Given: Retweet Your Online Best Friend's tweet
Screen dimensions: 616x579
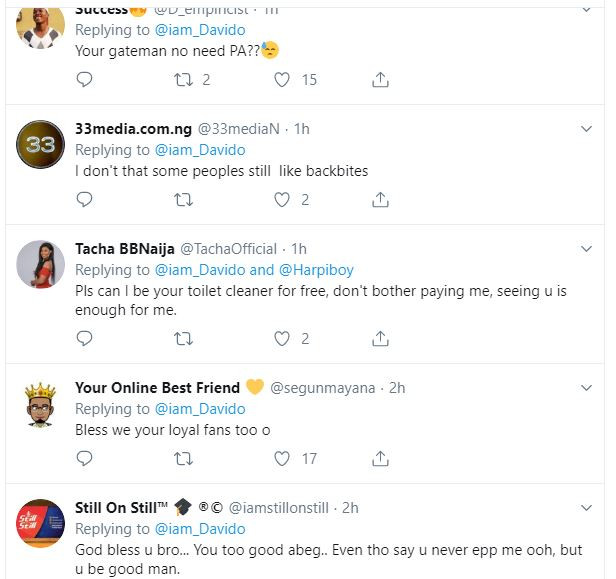Looking at the screenshot, I should 183,459.
